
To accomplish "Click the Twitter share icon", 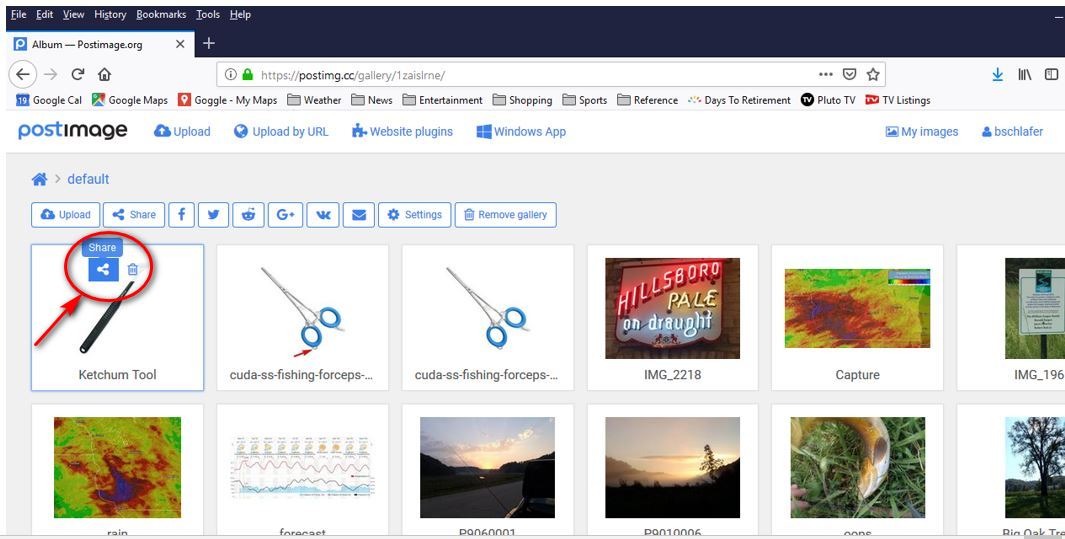I will point(213,215).
